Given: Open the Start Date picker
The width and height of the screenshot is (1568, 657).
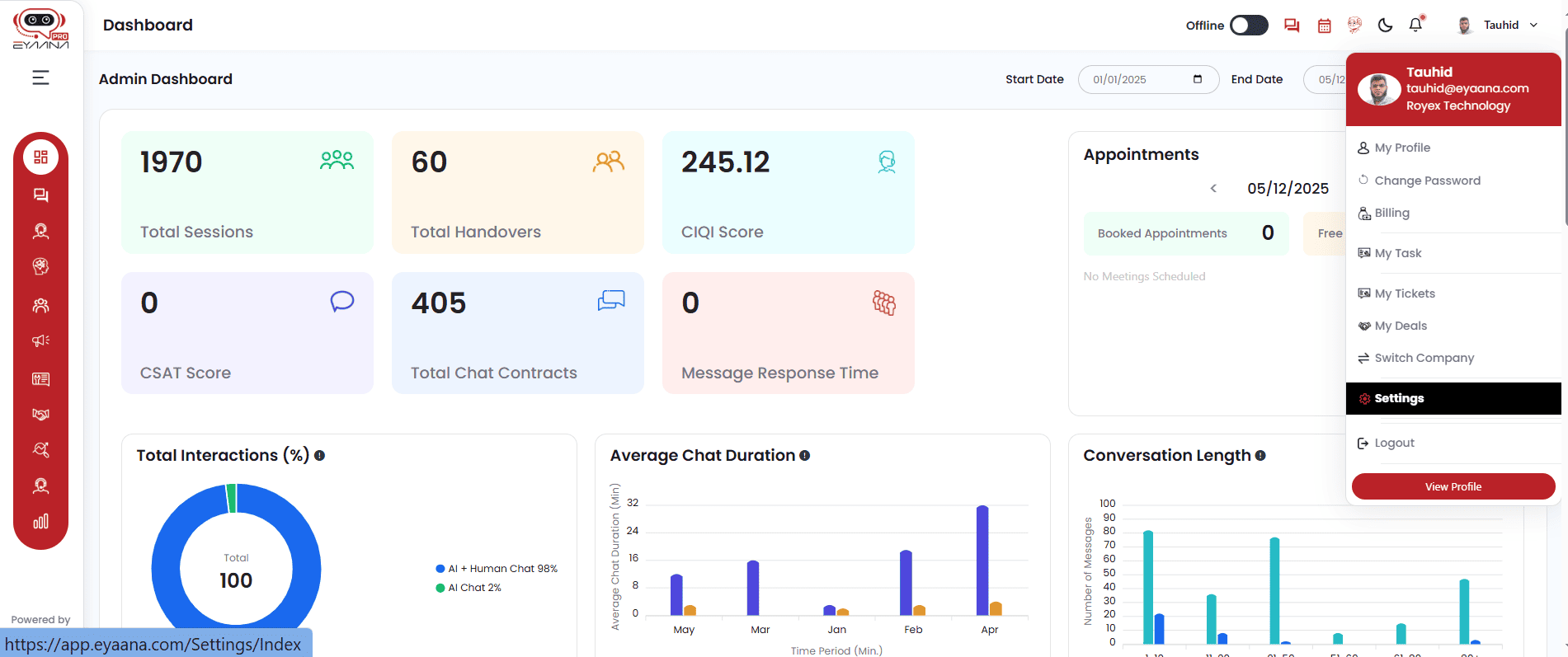Looking at the screenshot, I should 1197,79.
